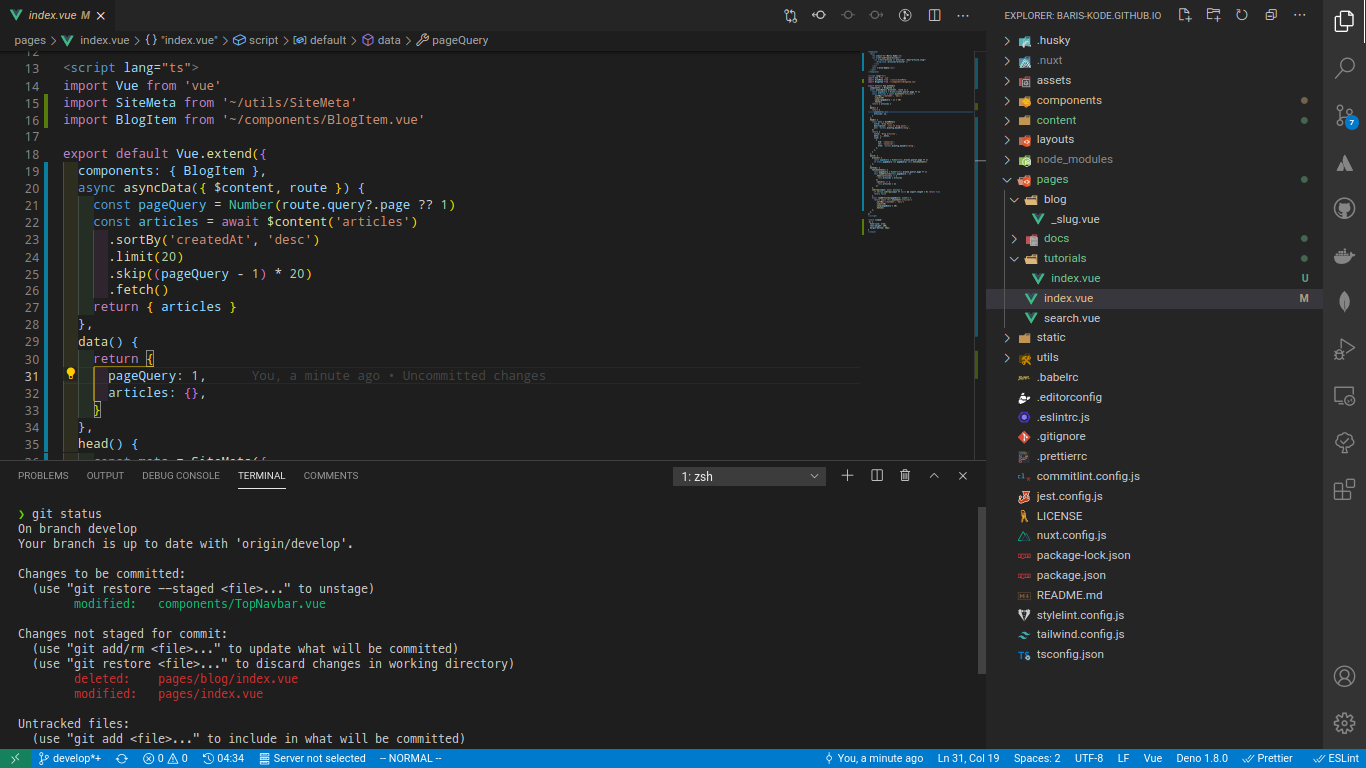Click the 'develop*+' branch in status bar
1366x768 pixels.
[70, 759]
